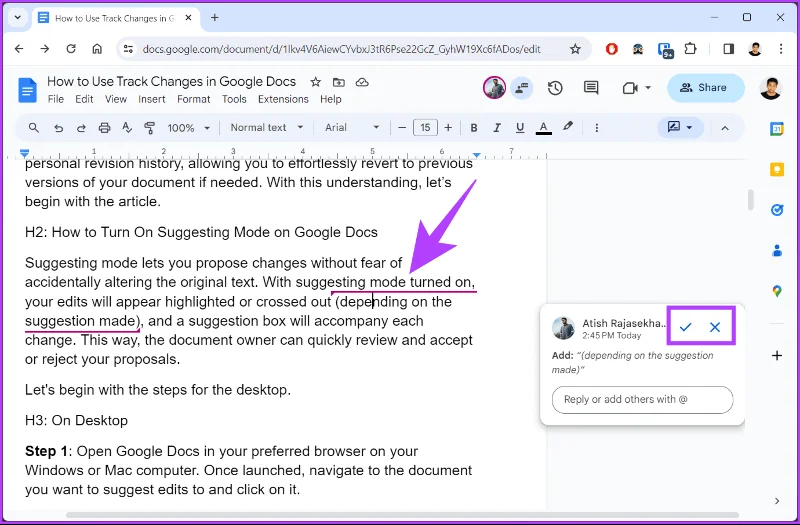Image resolution: width=800 pixels, height=525 pixels.
Task: Open the Extensions menu
Action: pyautogui.click(x=283, y=99)
